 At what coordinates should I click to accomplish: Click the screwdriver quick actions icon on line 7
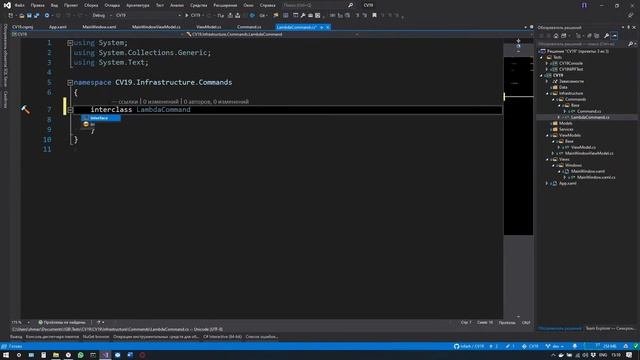[x=25, y=109]
